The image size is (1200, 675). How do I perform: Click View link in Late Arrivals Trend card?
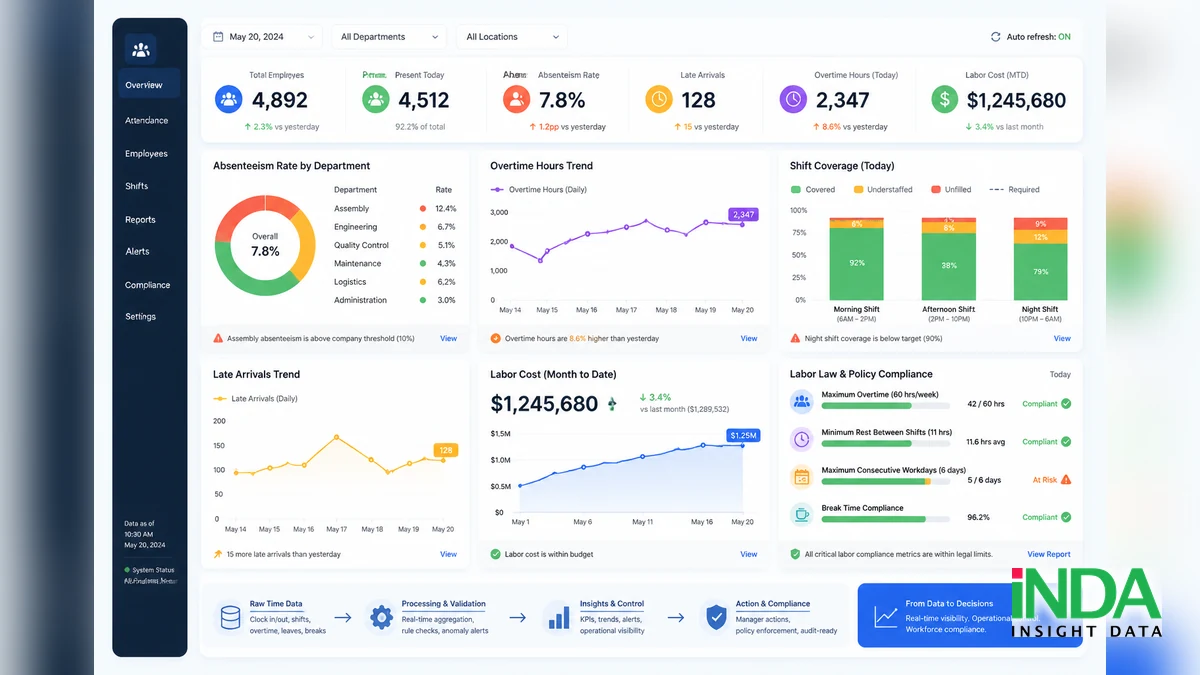tap(449, 554)
